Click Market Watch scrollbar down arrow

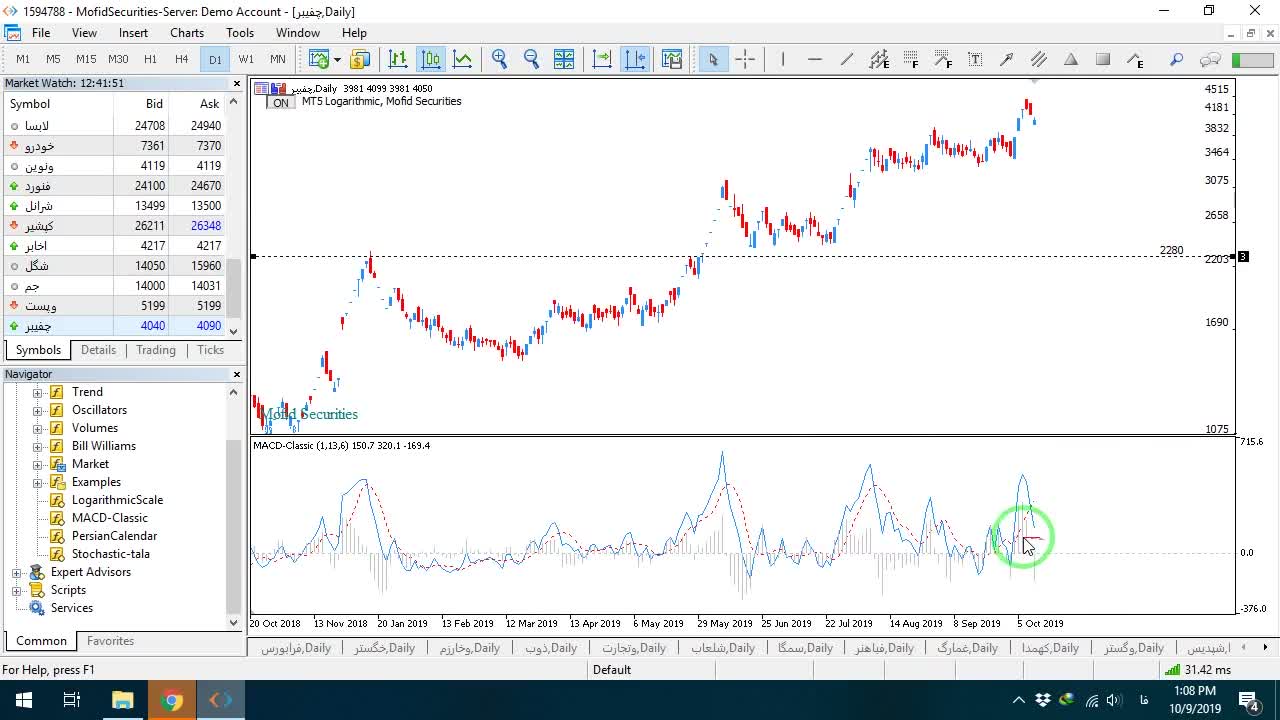tap(234, 331)
